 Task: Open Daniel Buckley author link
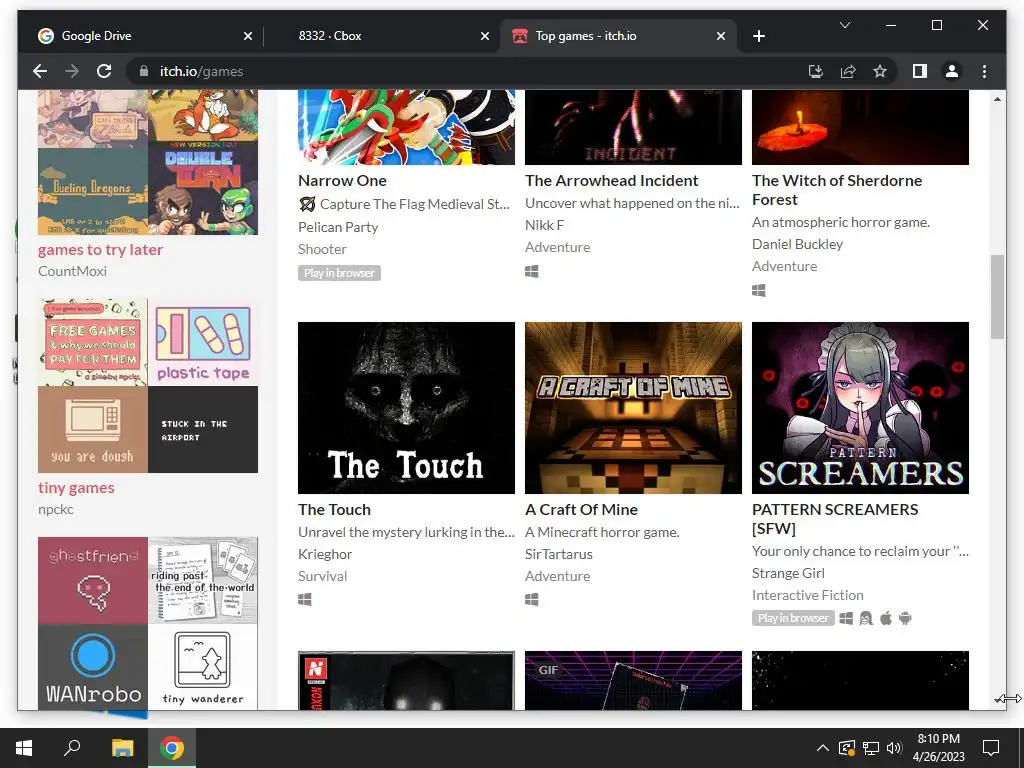coord(797,244)
